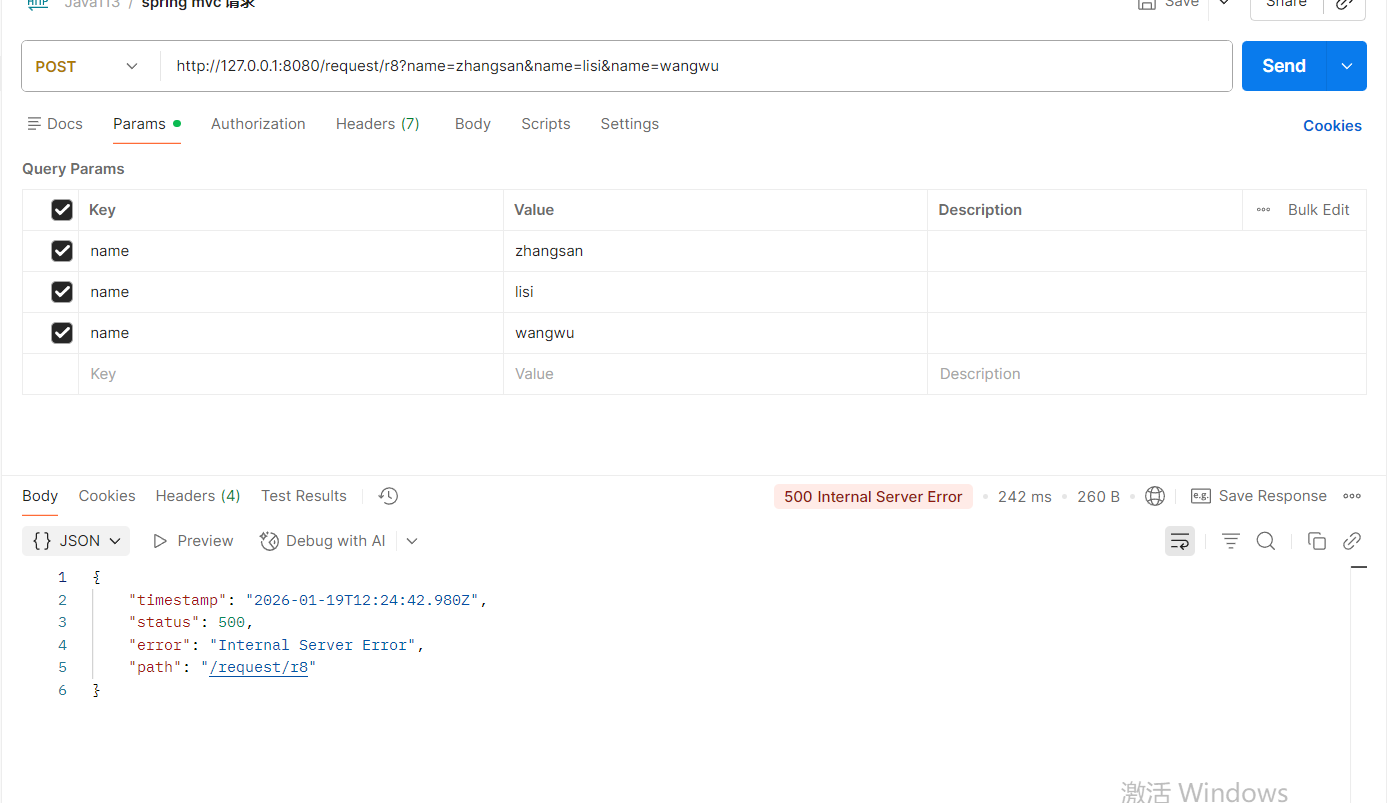Uncheck the wangwu param row checkbox

tap(62, 333)
